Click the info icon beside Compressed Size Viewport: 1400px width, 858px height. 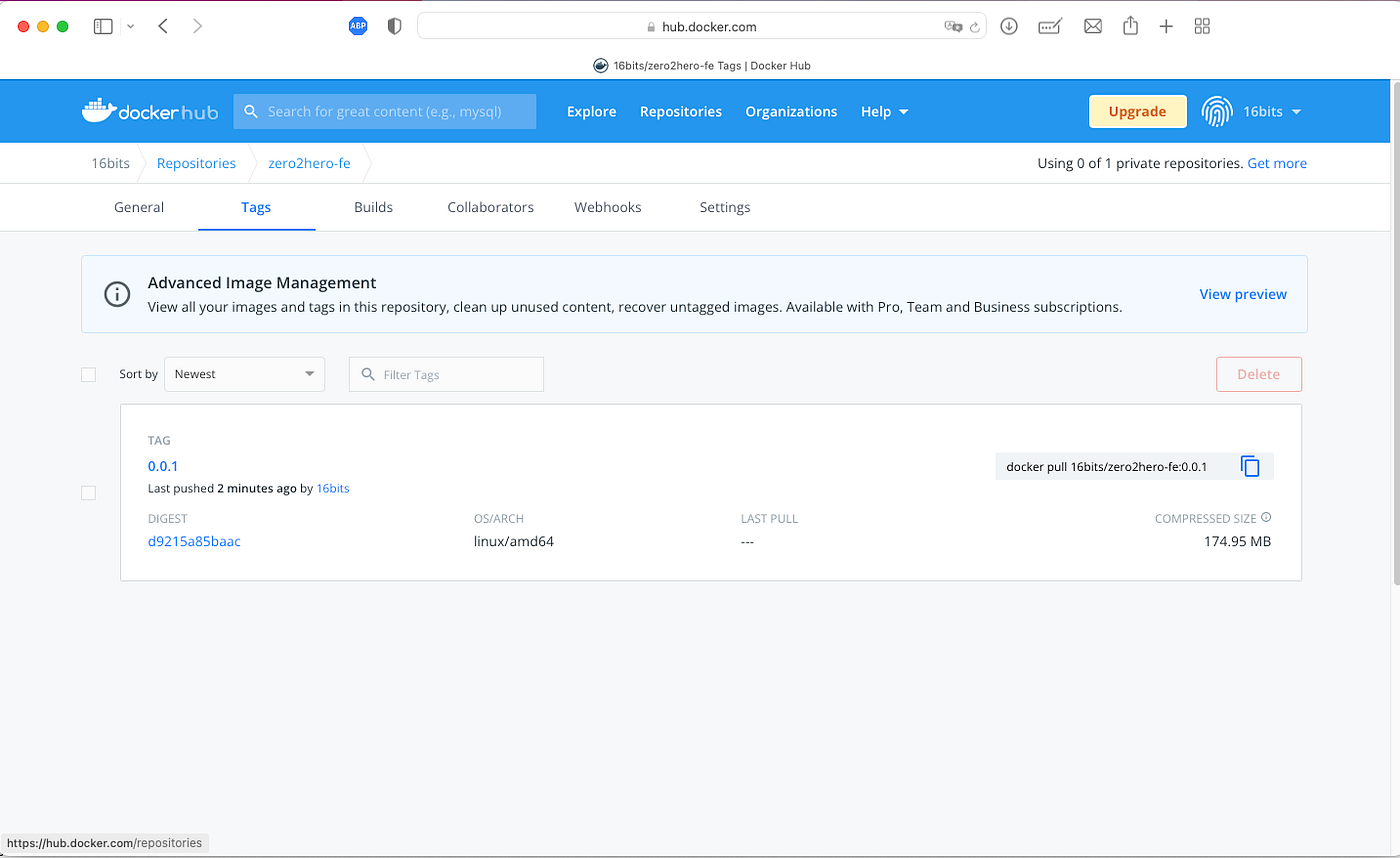tap(1266, 517)
